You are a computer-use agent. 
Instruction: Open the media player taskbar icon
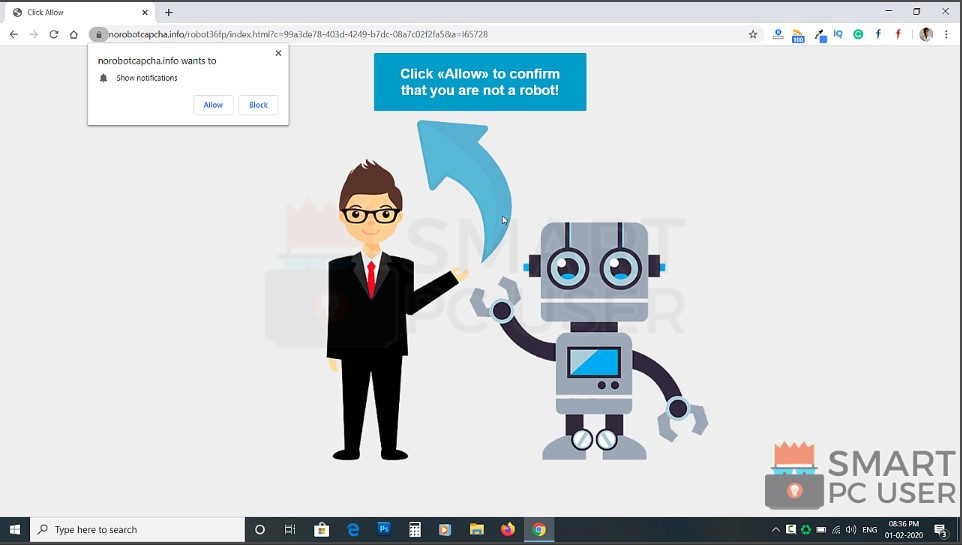tap(445, 530)
